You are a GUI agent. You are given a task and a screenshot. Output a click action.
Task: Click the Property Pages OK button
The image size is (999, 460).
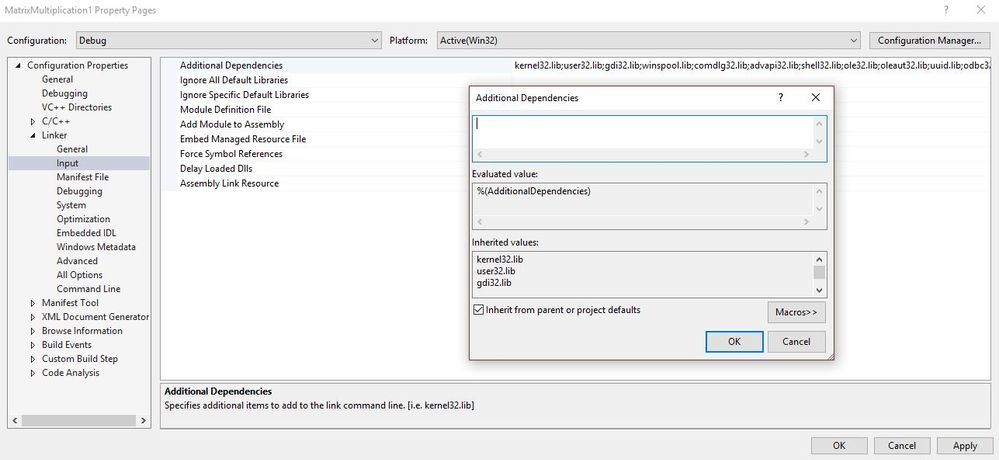[x=839, y=446]
